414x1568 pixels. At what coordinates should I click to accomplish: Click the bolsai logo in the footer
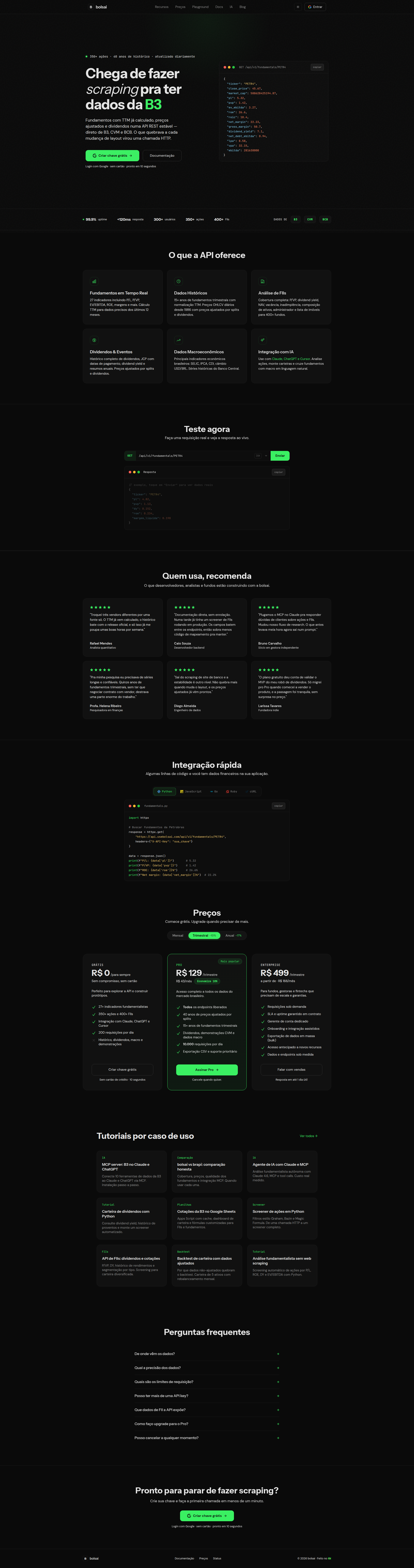[x=91, y=1558]
